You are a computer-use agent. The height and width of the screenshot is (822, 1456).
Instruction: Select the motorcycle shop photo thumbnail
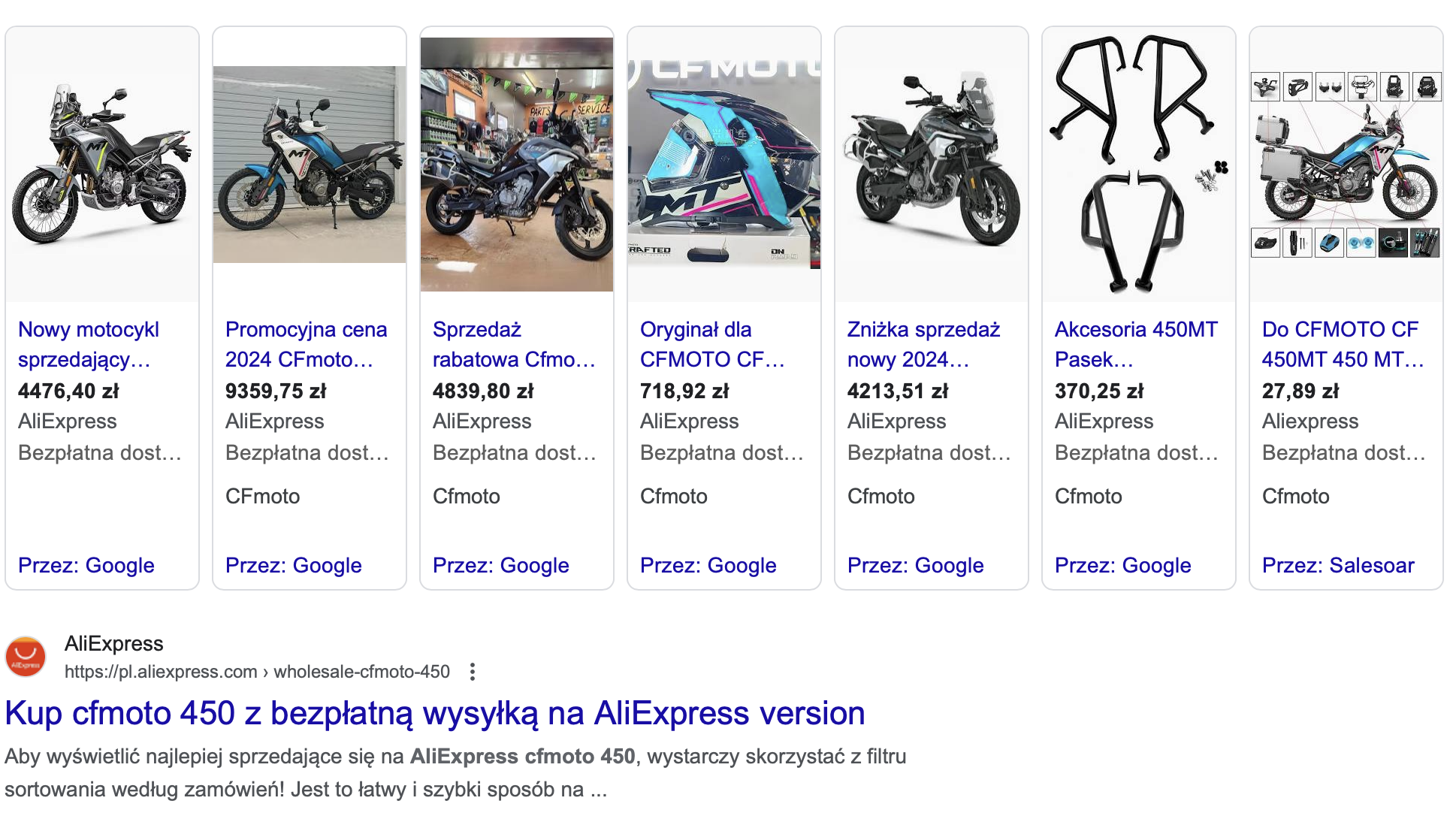tap(517, 165)
